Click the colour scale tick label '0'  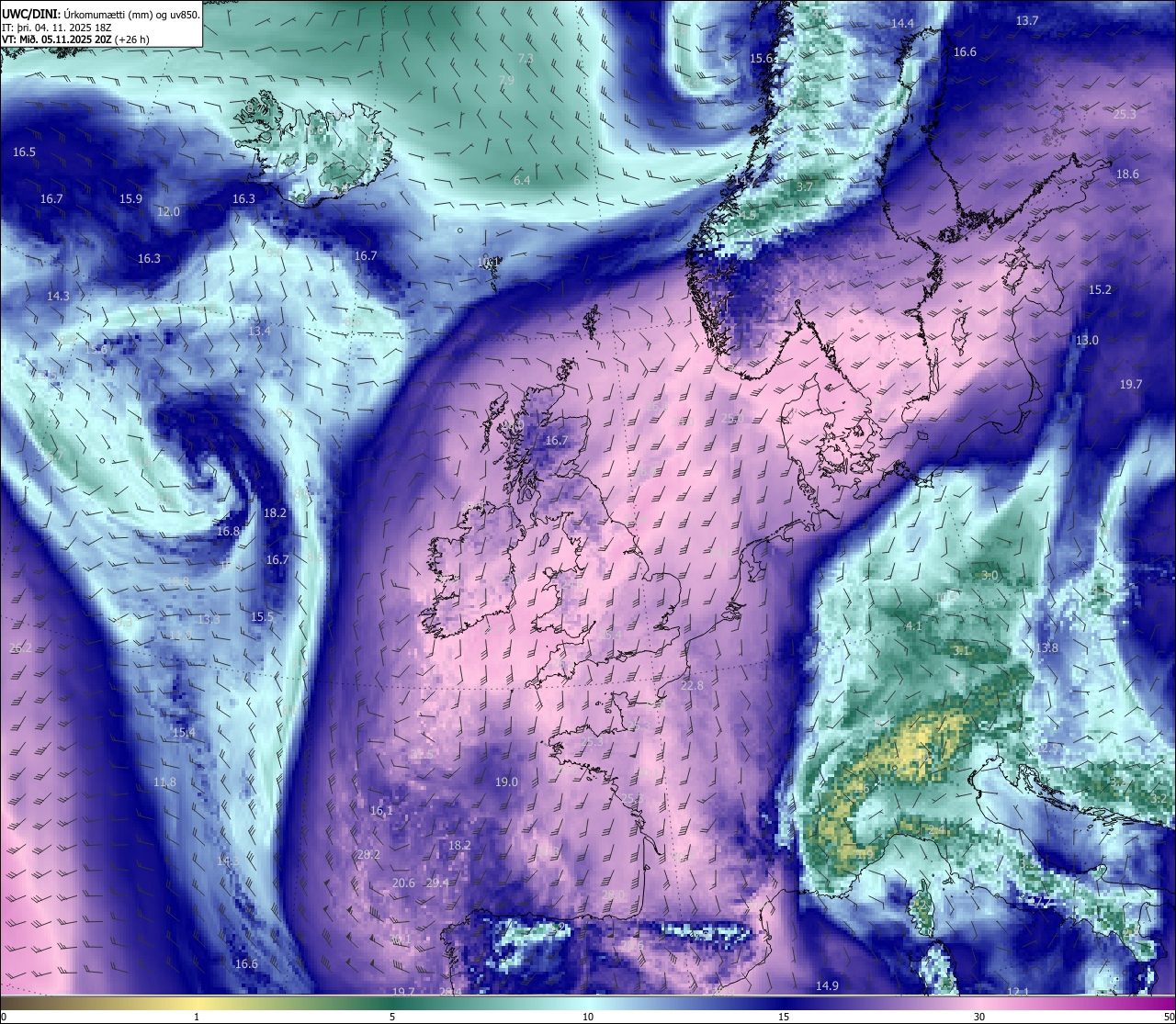pos(4,1017)
